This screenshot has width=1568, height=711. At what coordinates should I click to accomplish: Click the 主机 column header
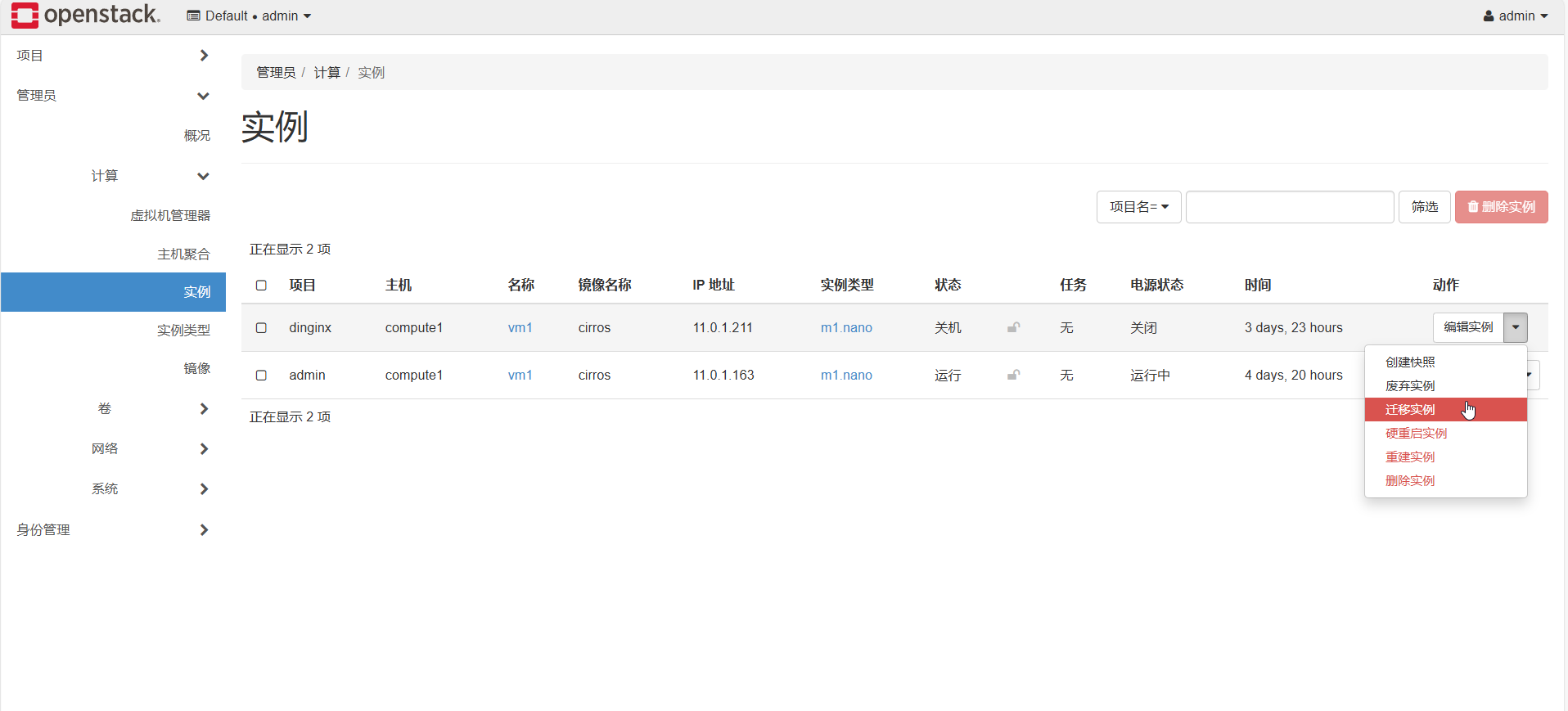(399, 285)
